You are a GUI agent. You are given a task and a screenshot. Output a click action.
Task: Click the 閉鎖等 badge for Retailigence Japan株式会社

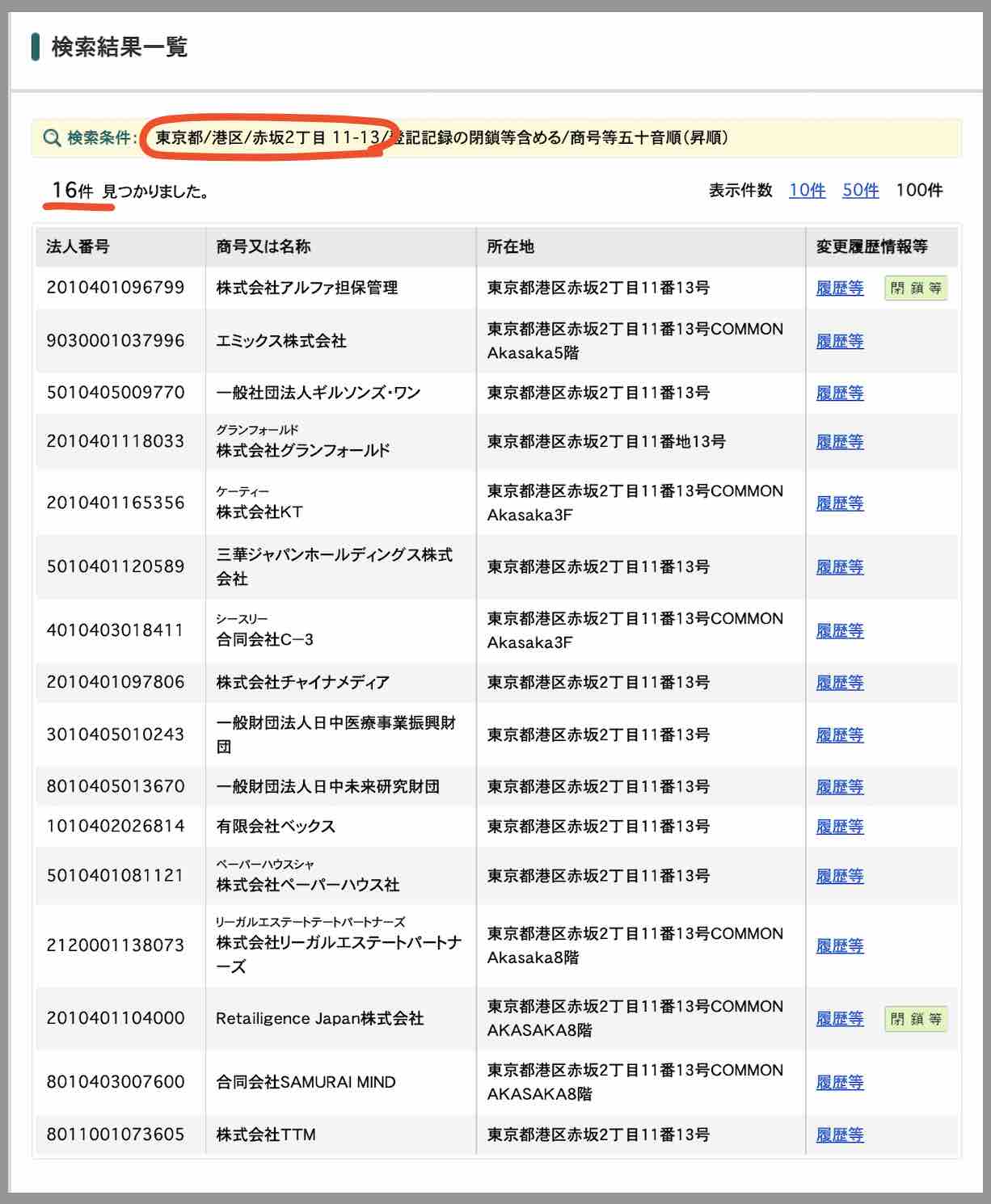pyautogui.click(x=916, y=1019)
